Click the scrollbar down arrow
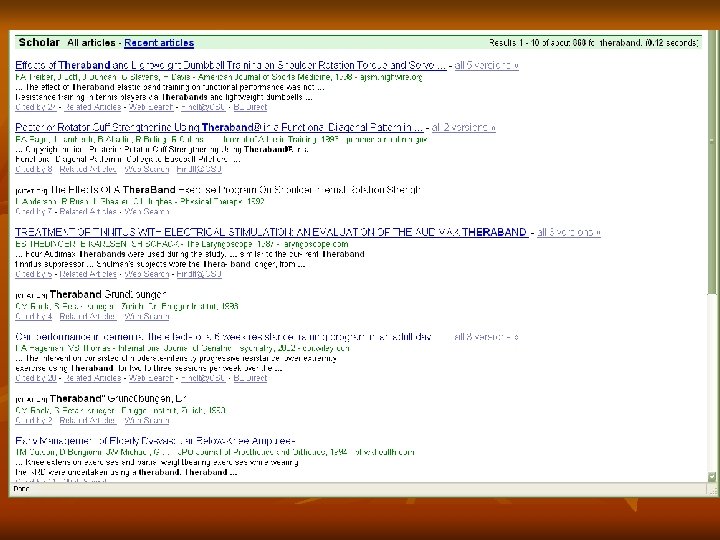The height and width of the screenshot is (540, 720). [712, 477]
